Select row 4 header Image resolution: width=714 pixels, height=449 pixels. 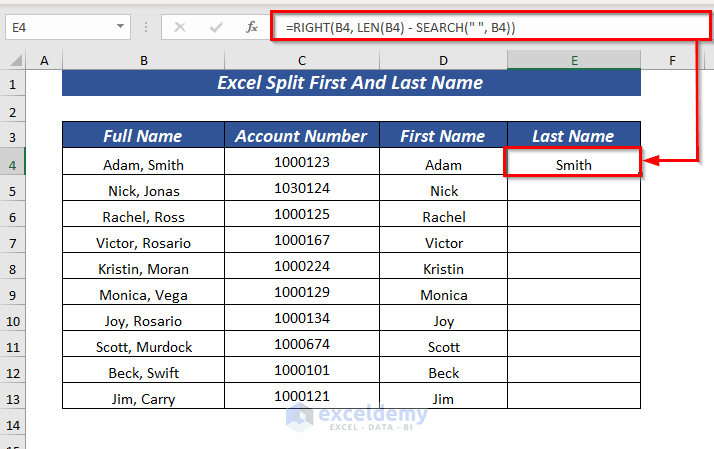point(13,164)
